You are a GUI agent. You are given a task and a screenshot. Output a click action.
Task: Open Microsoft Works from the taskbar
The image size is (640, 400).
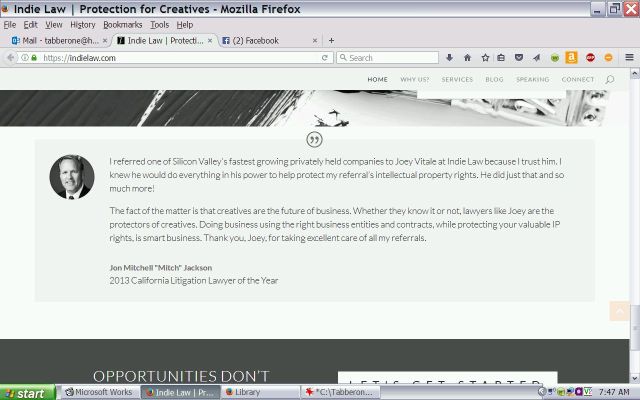coord(98,393)
